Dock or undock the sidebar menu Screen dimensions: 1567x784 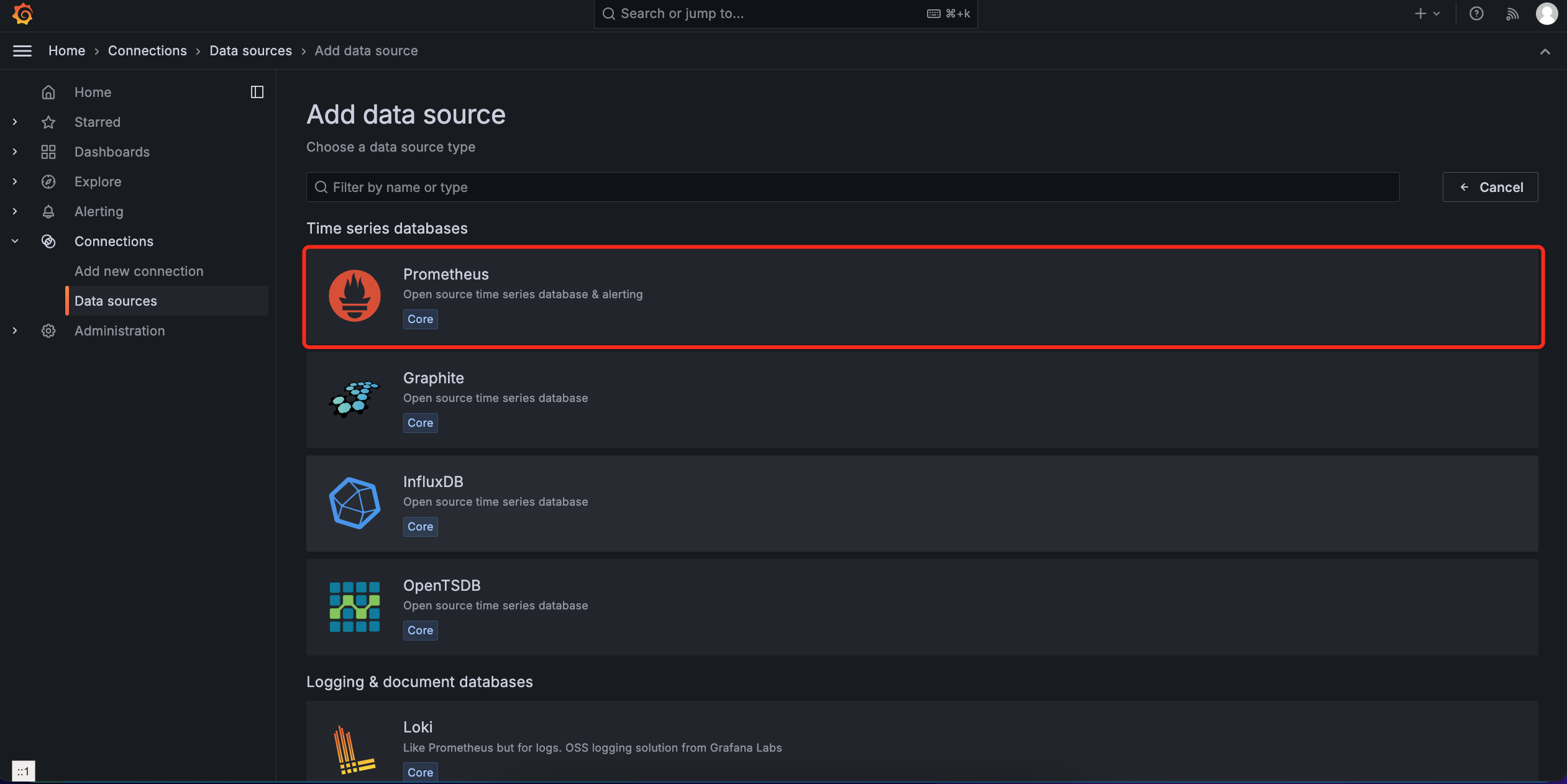[x=257, y=92]
